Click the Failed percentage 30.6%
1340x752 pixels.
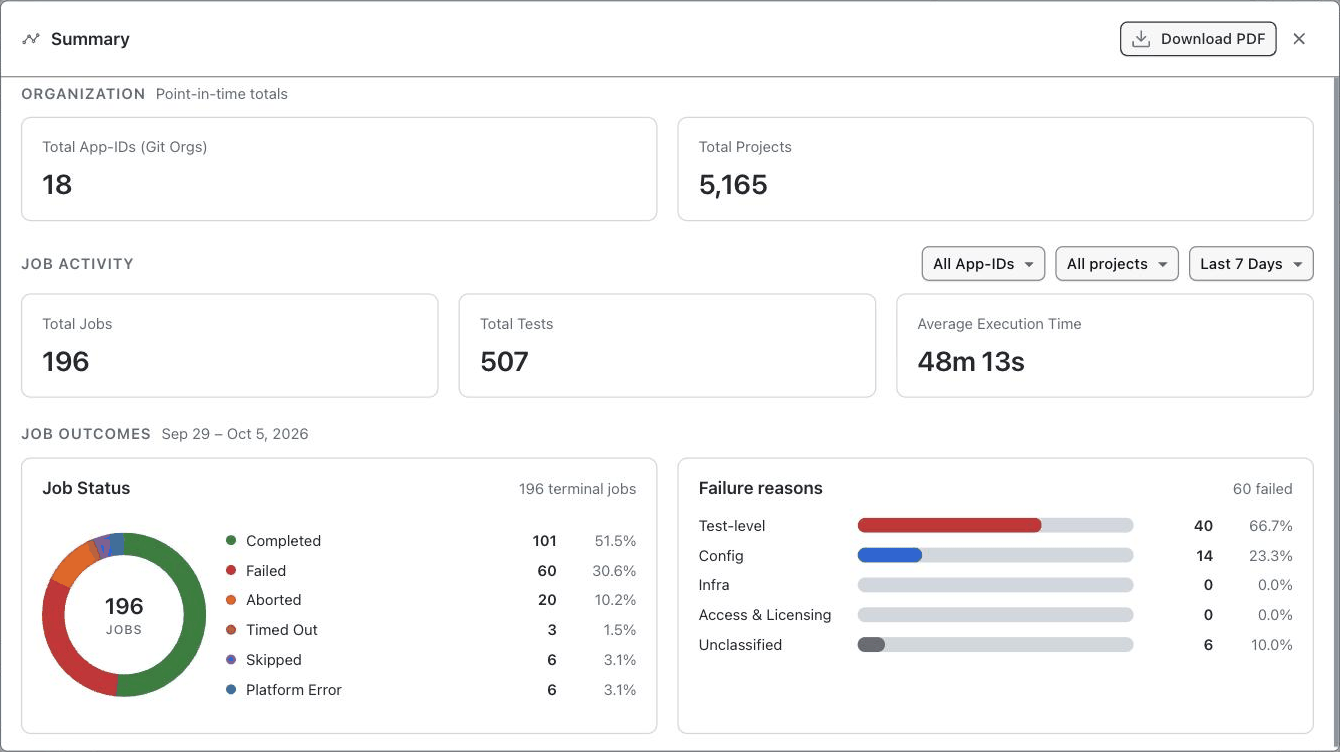(615, 571)
